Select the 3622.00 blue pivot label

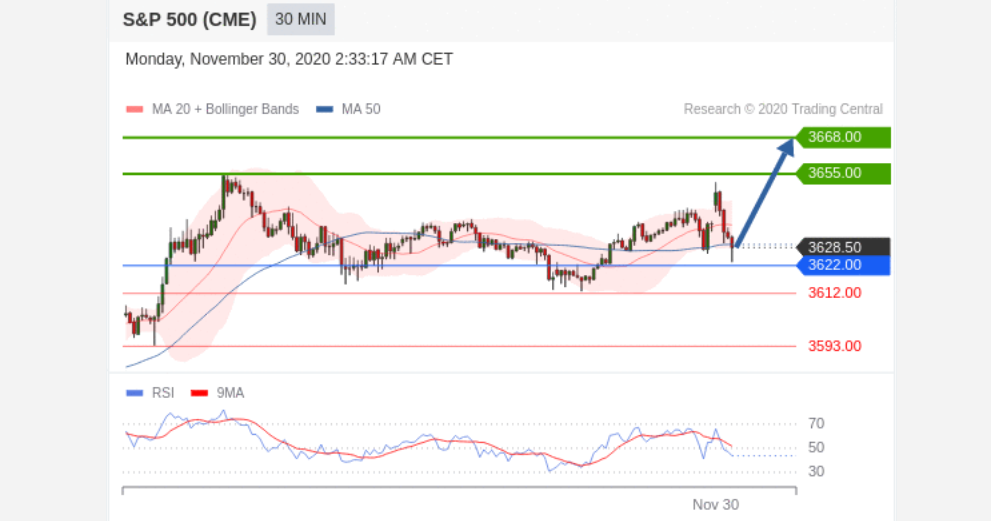coord(843,265)
